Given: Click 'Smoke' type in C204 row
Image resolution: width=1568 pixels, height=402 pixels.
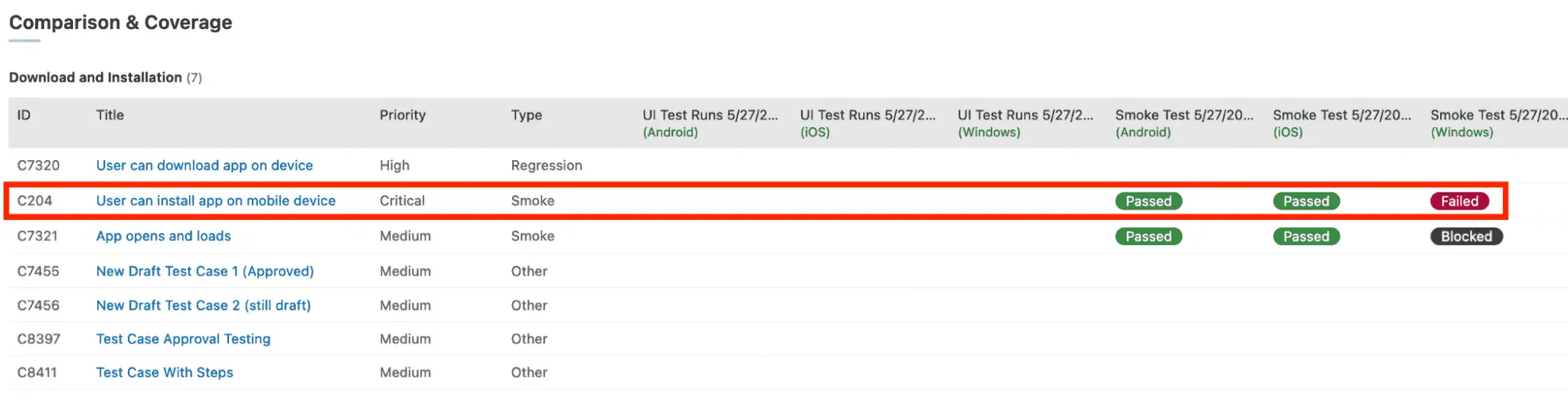Looking at the screenshot, I should (533, 201).
